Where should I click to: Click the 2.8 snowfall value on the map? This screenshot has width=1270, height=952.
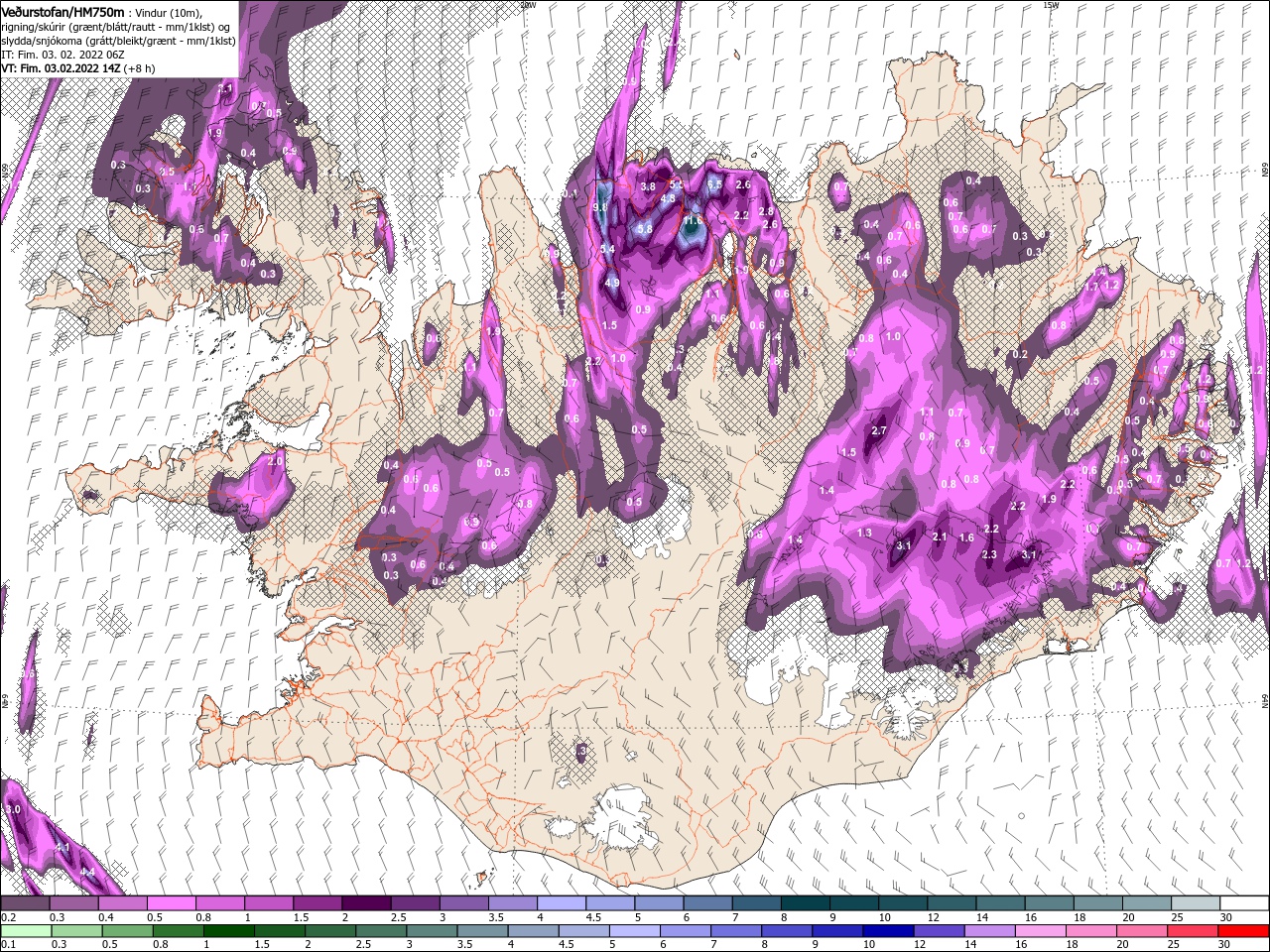[x=766, y=211]
